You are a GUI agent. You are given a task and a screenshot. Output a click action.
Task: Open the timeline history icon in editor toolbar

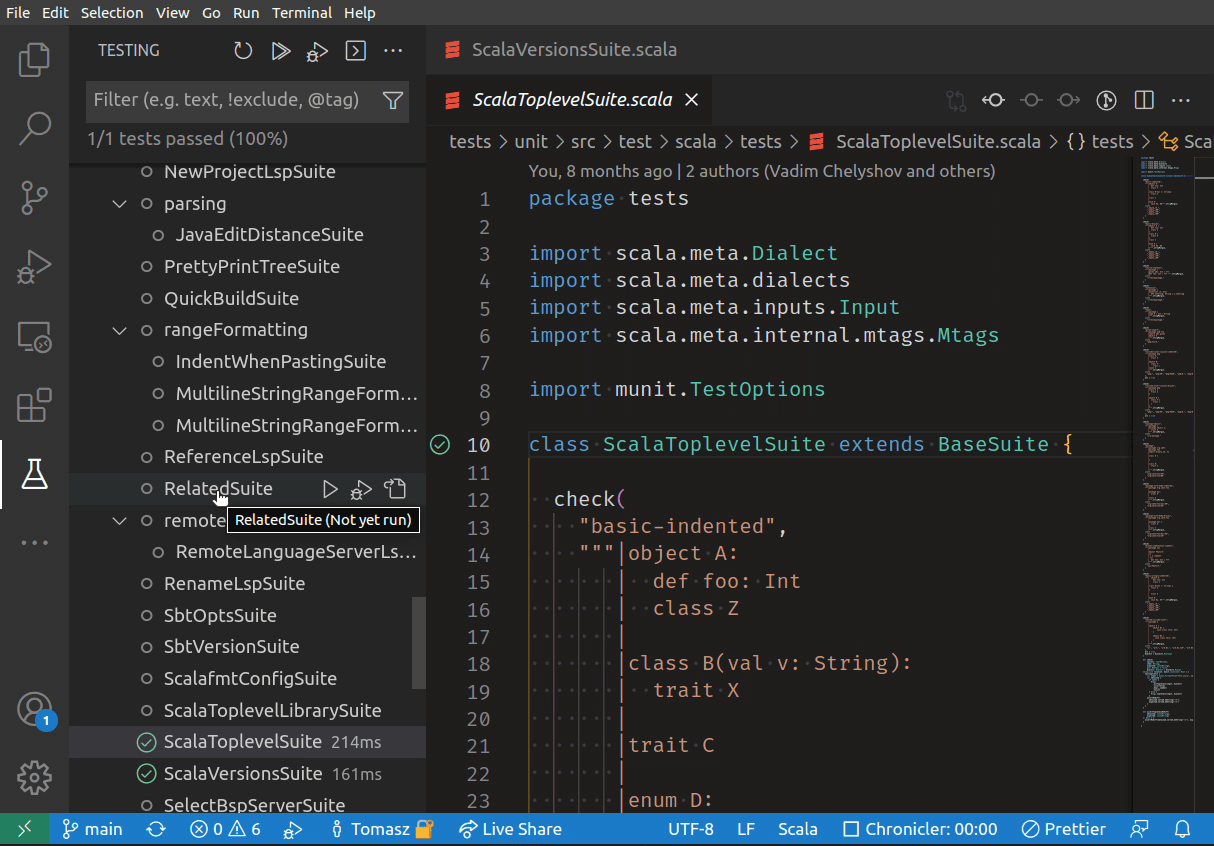[x=1106, y=100]
